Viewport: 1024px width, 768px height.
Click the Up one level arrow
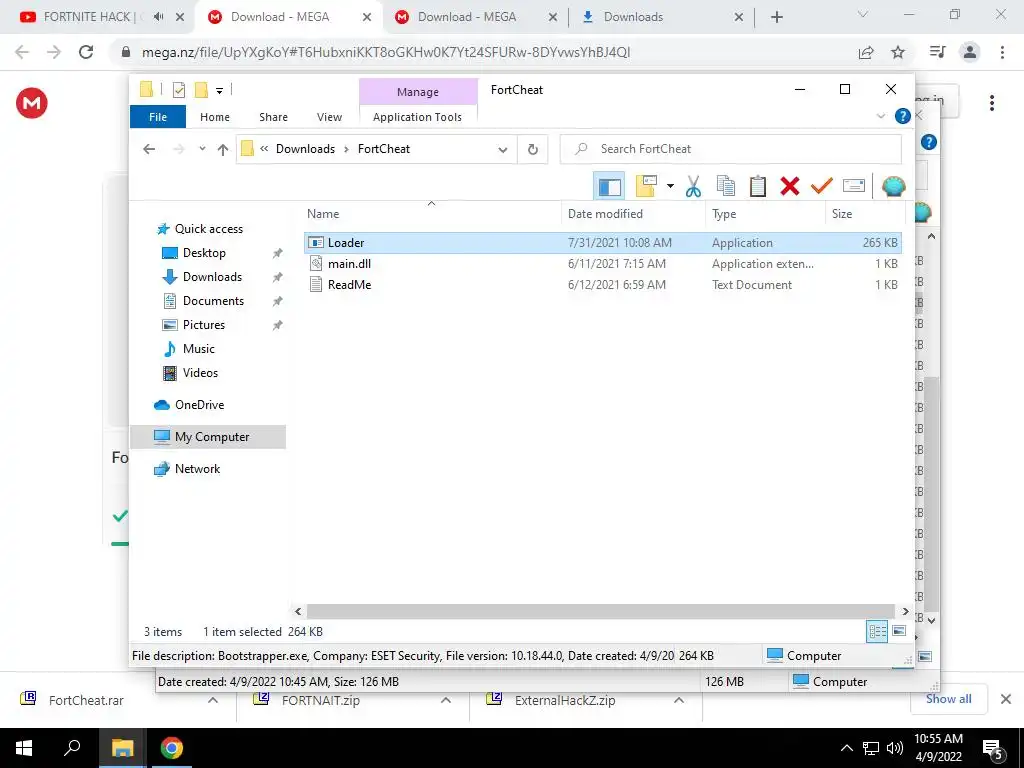click(223, 149)
